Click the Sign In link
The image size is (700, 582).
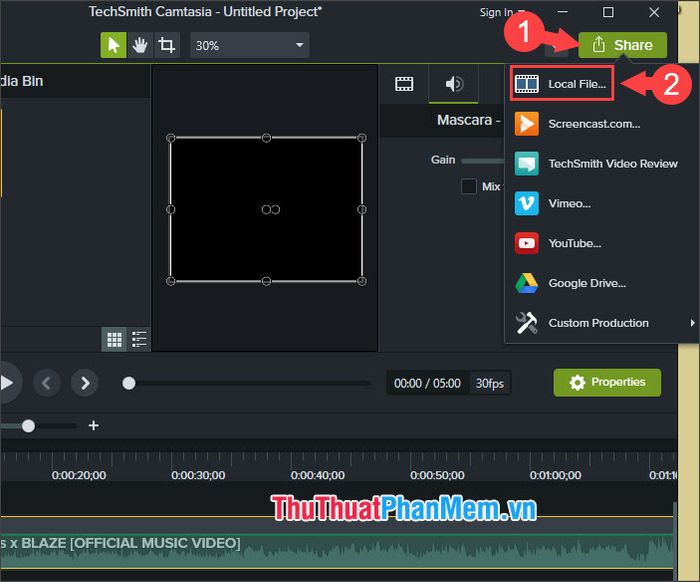[x=496, y=12]
